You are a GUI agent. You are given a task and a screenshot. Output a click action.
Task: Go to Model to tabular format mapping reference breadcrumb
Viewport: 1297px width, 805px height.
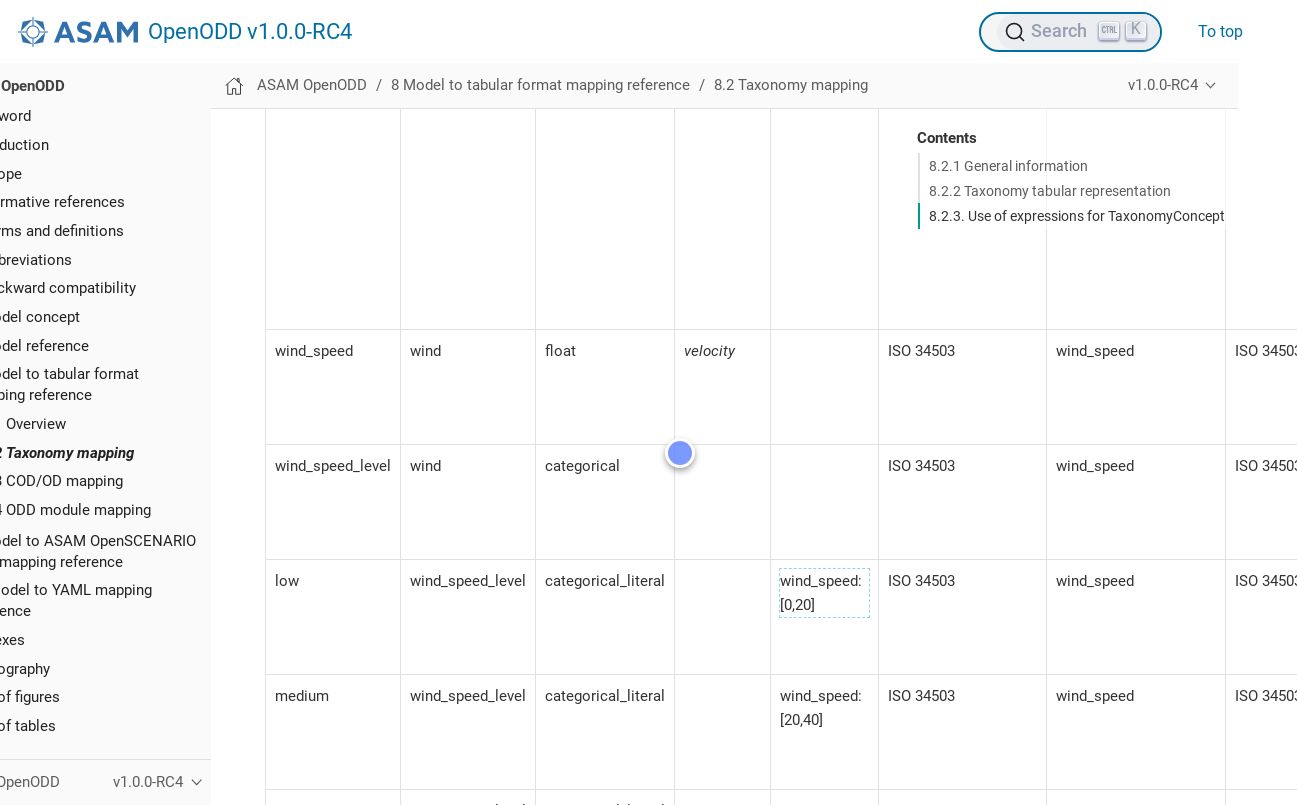click(540, 86)
